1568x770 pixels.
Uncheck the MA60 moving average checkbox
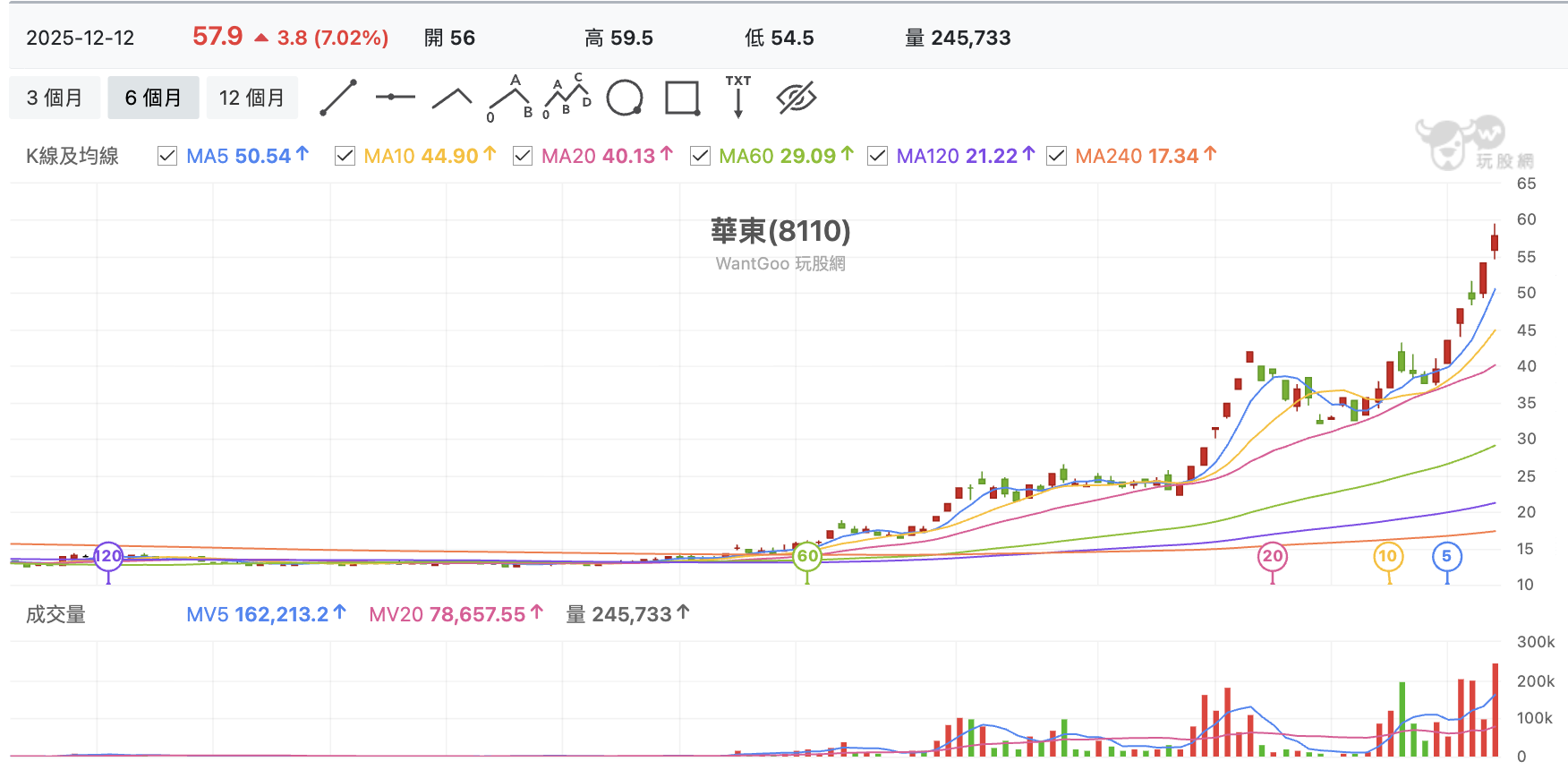tap(700, 156)
